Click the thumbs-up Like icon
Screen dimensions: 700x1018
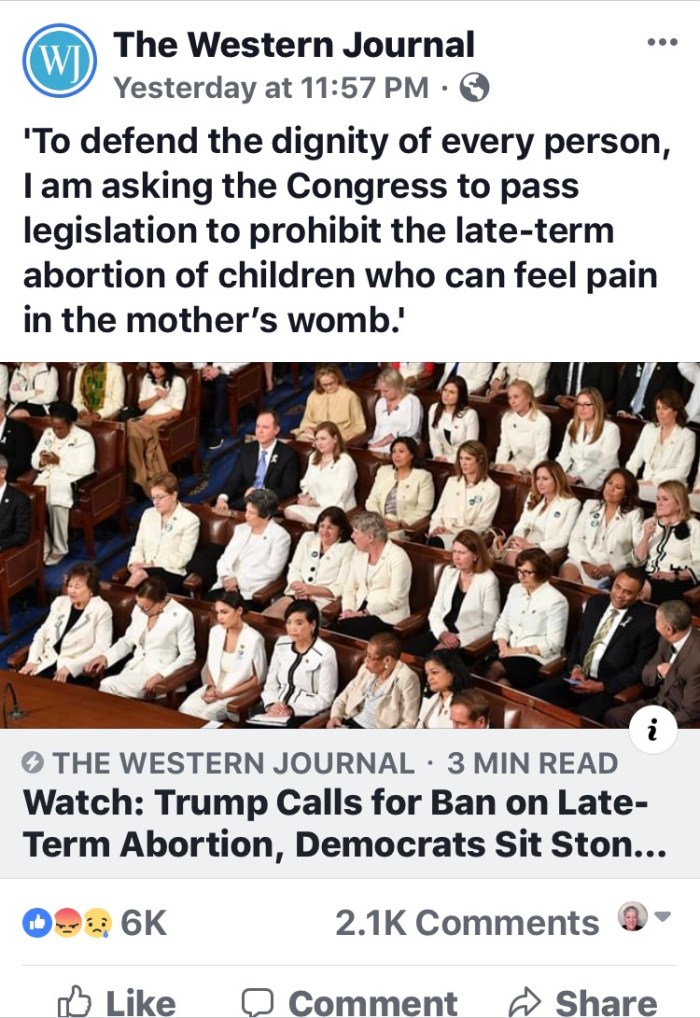(74, 1002)
